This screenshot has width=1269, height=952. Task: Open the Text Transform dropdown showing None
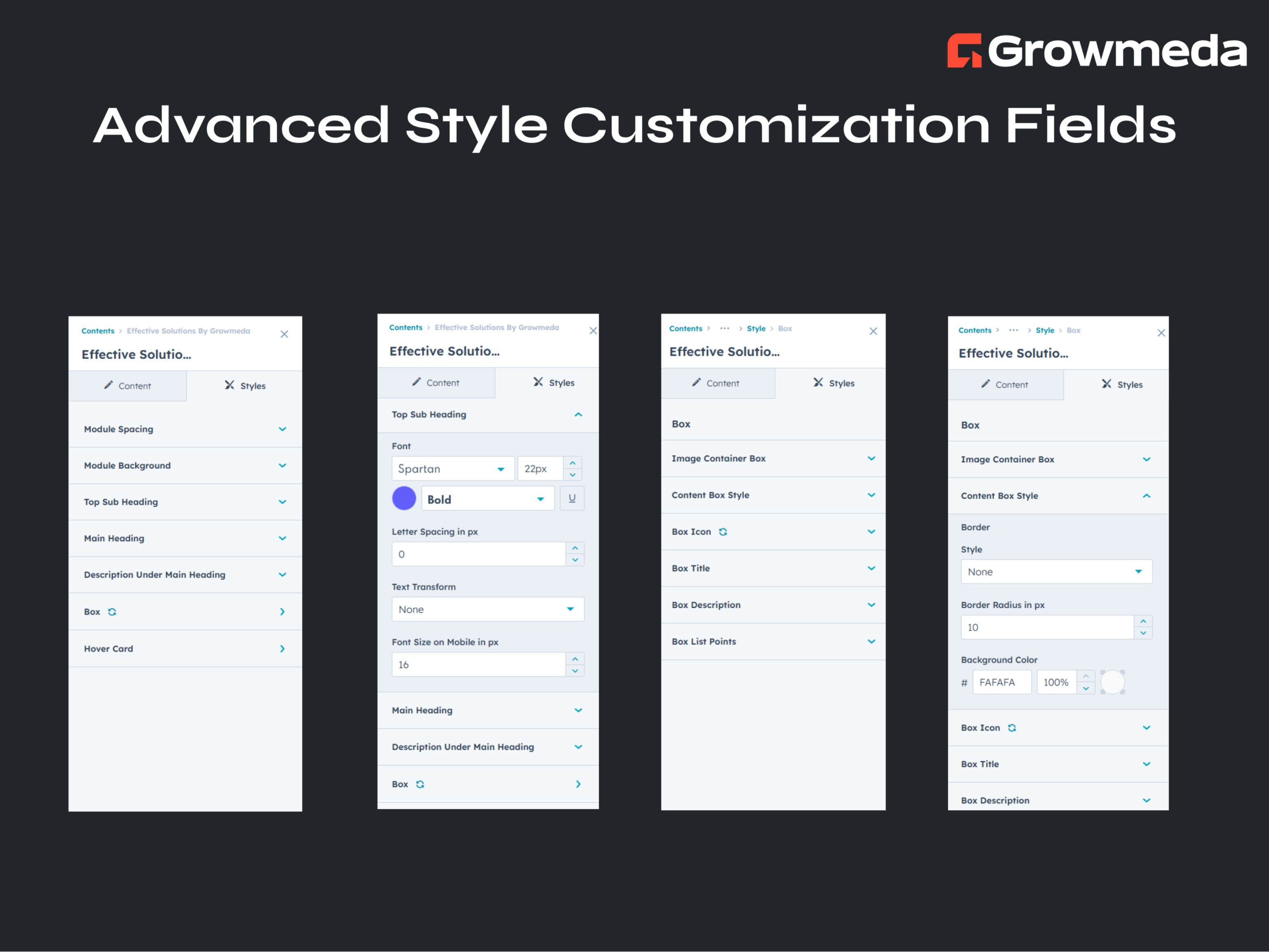[x=487, y=609]
